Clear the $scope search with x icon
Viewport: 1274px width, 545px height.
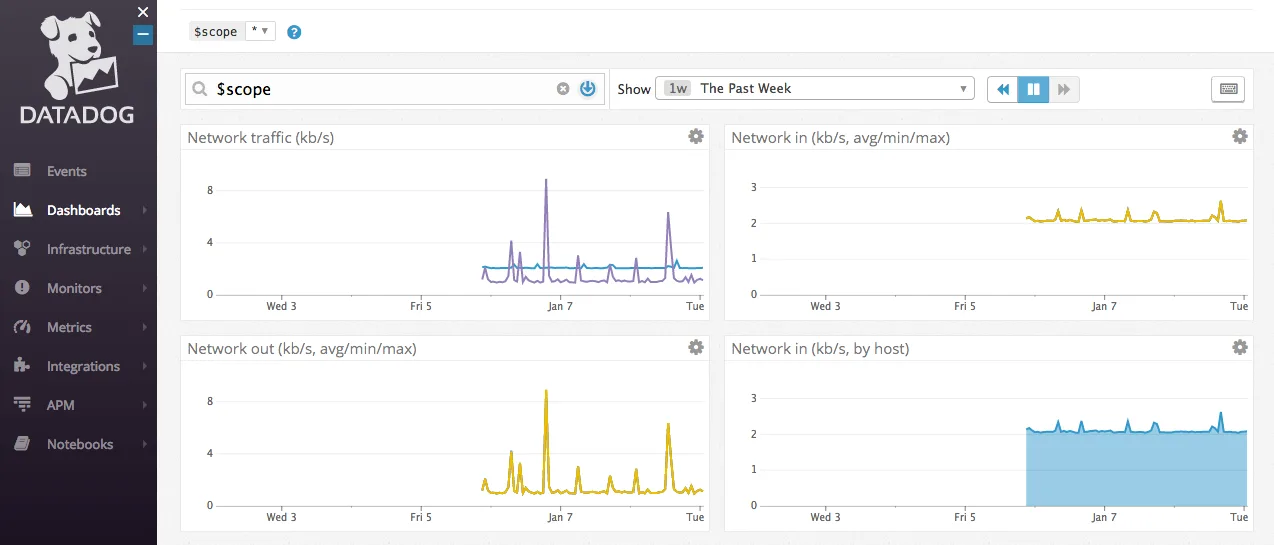(563, 89)
